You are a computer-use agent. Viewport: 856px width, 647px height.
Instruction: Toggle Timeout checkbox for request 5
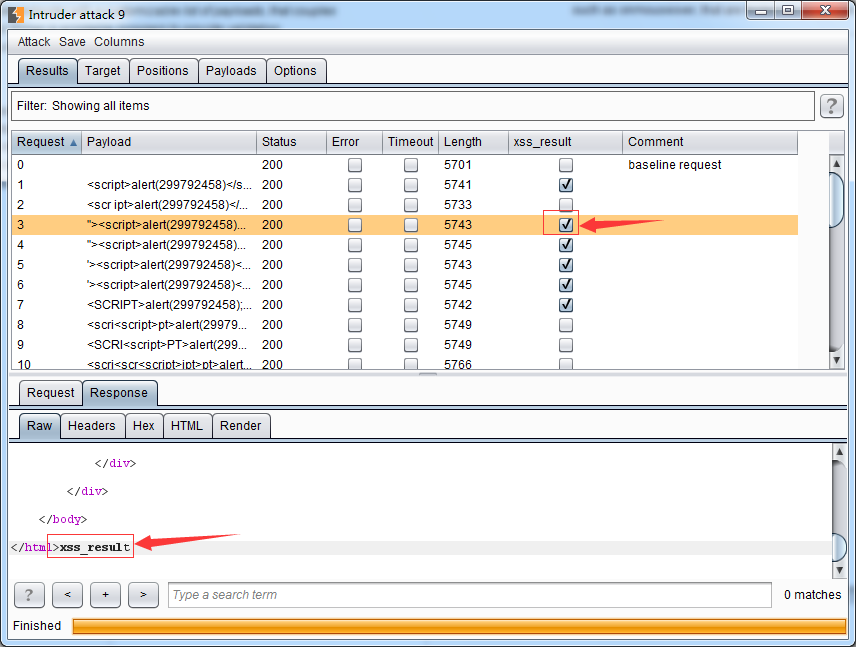(x=410, y=265)
